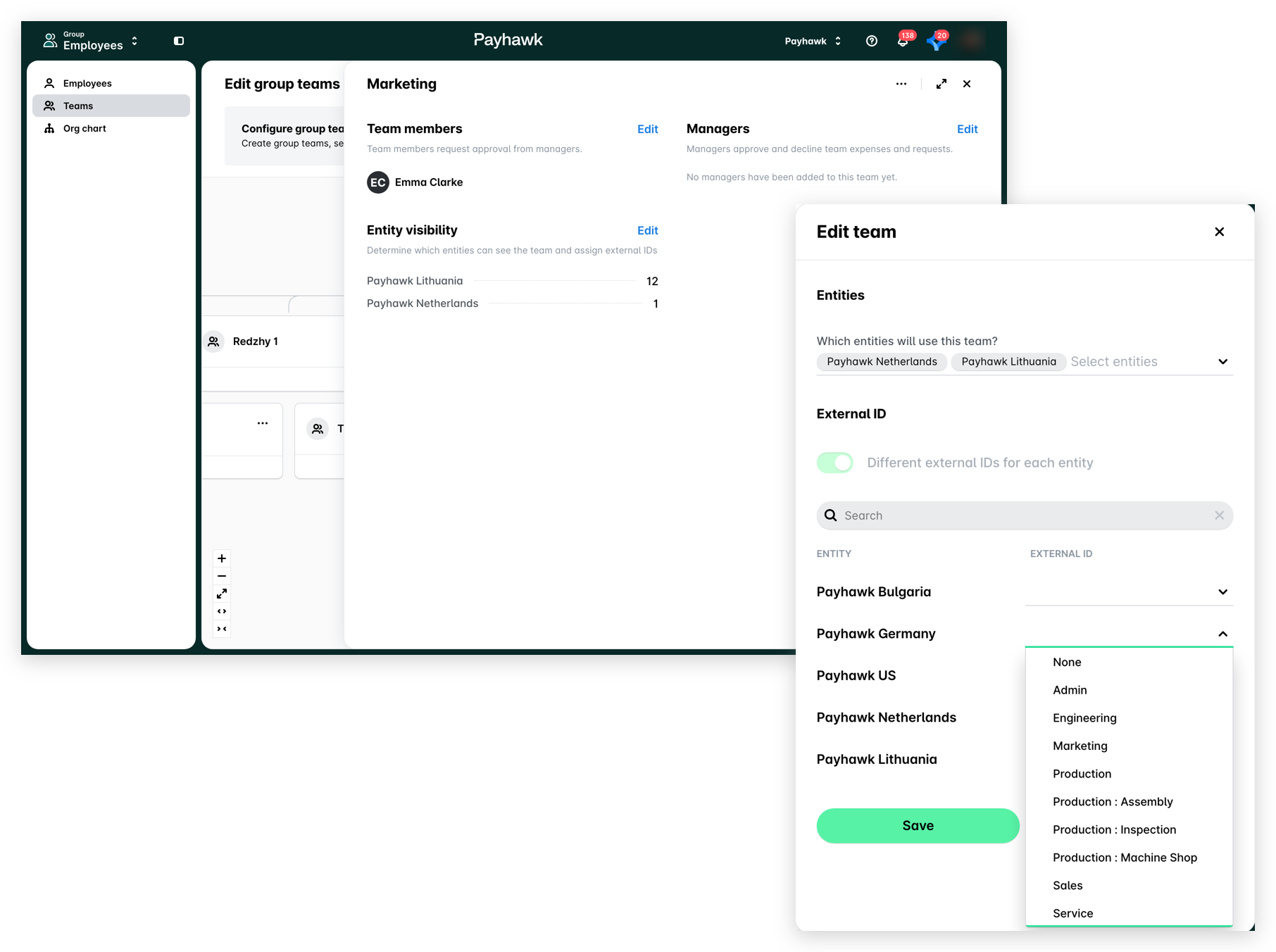Close the Marketing panel
Viewport: 1276px width, 952px height.
(x=967, y=84)
